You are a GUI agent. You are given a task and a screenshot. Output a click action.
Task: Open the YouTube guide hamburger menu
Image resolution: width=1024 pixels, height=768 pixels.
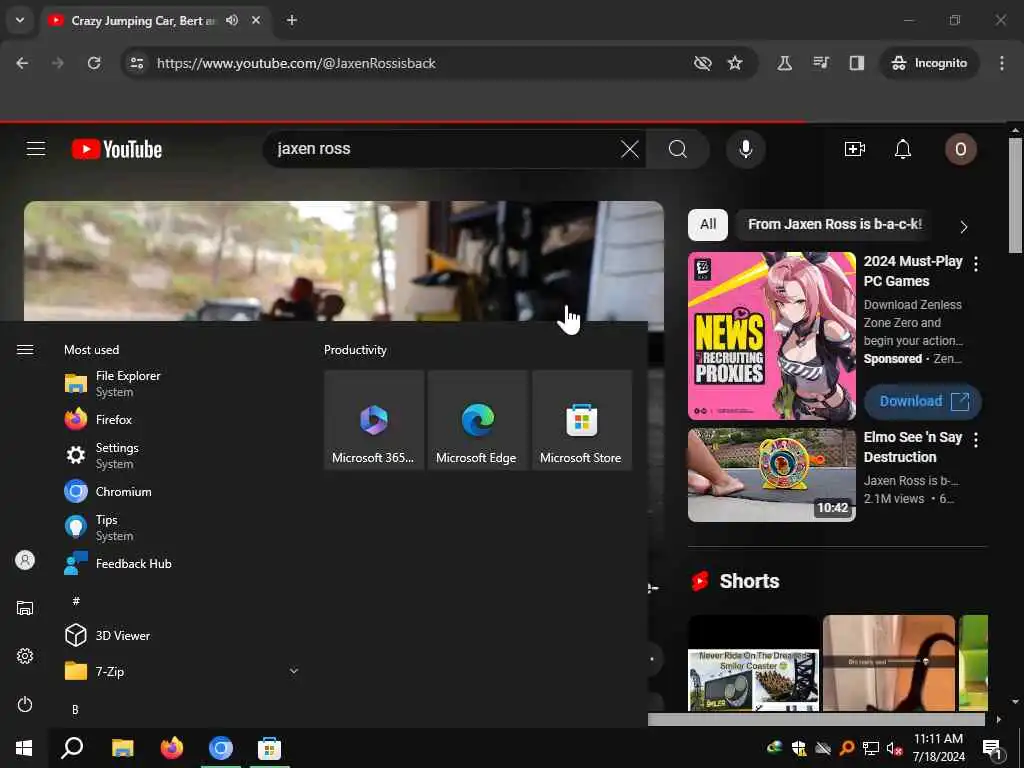coord(36,149)
